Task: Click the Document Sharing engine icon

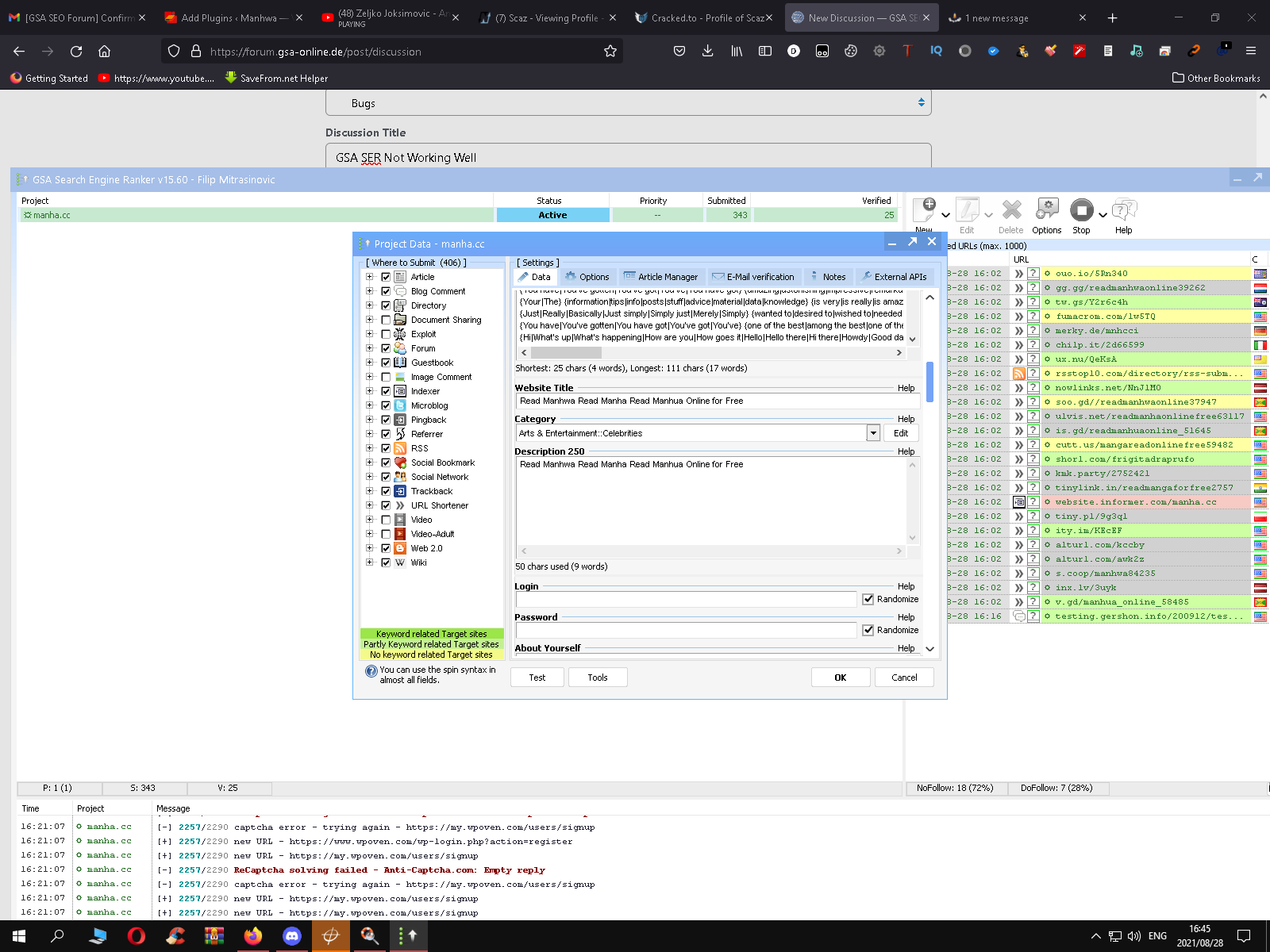Action: pyautogui.click(x=400, y=320)
